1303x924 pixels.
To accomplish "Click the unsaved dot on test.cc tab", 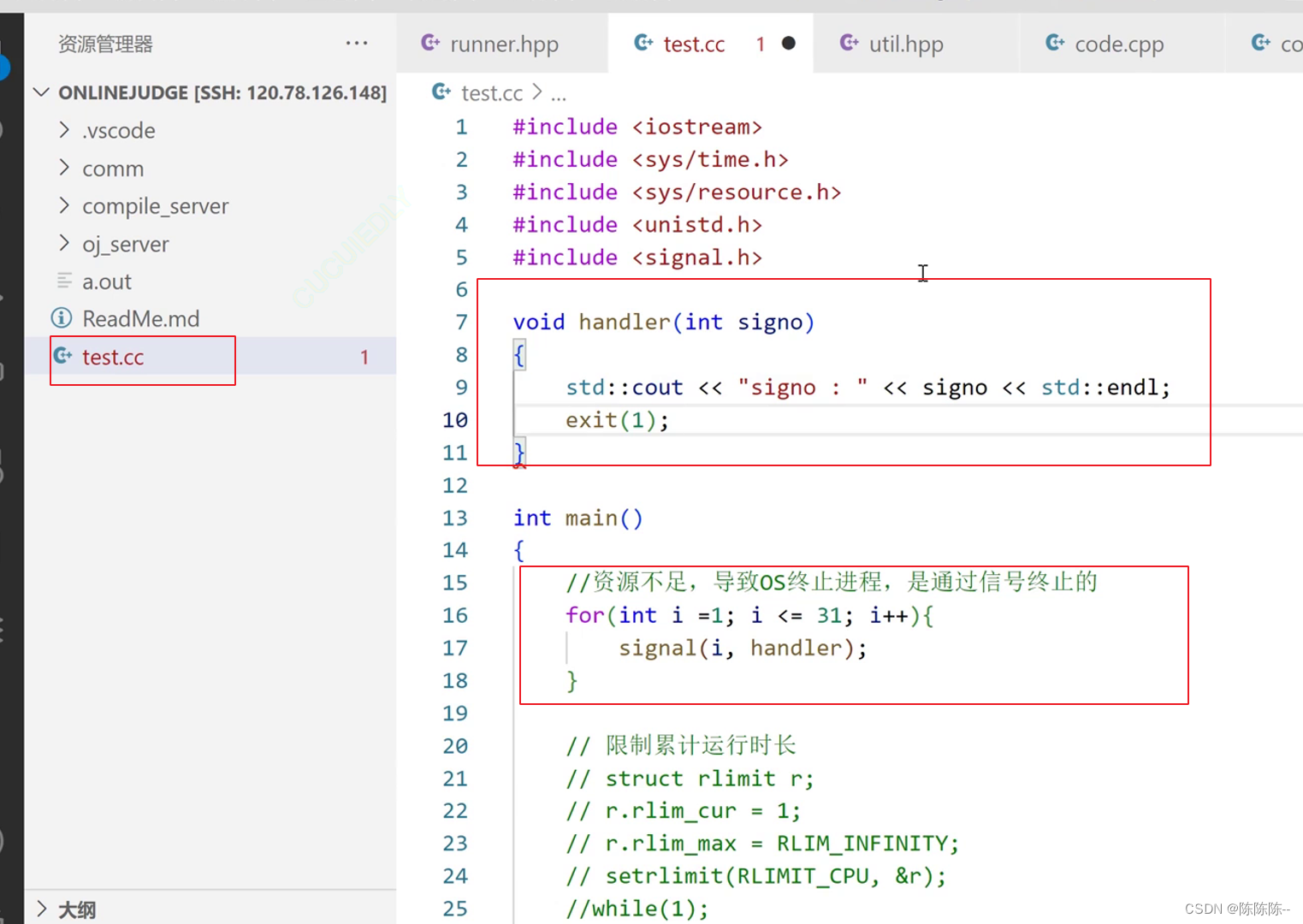I will pos(789,43).
